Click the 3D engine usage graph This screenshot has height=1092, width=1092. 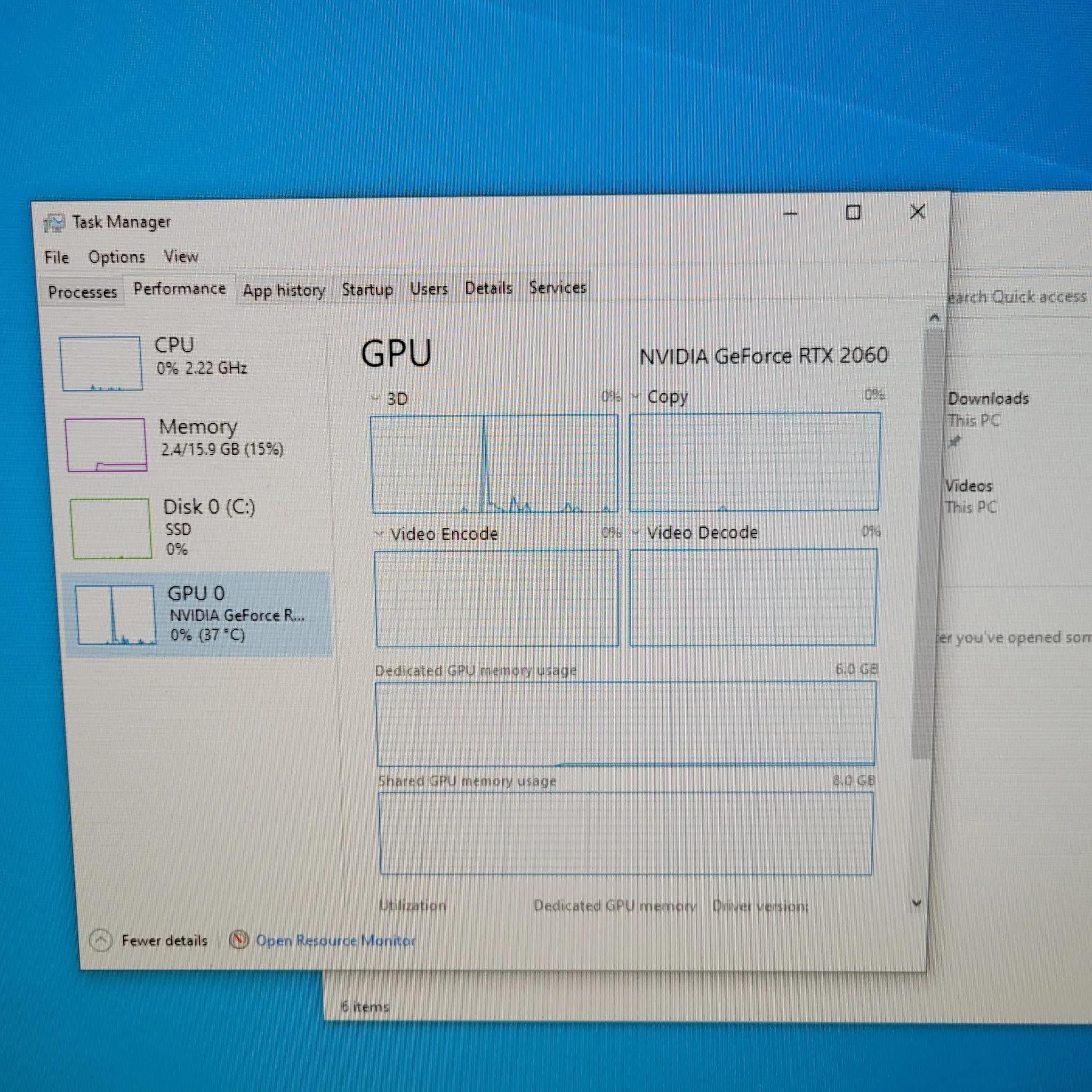(495, 464)
